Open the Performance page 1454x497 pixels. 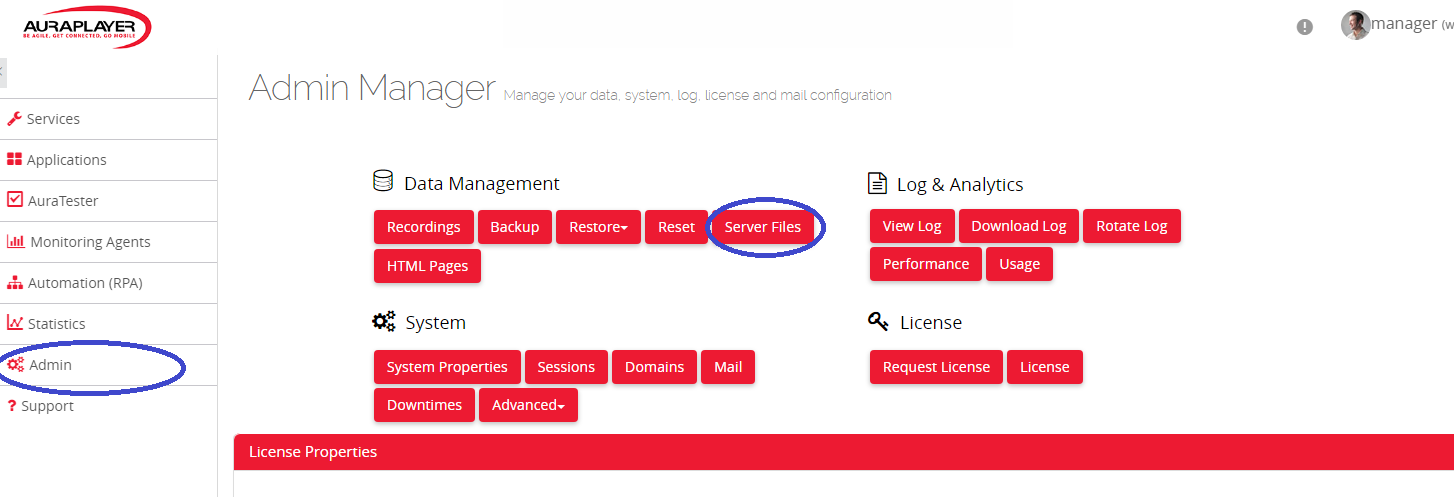926,264
